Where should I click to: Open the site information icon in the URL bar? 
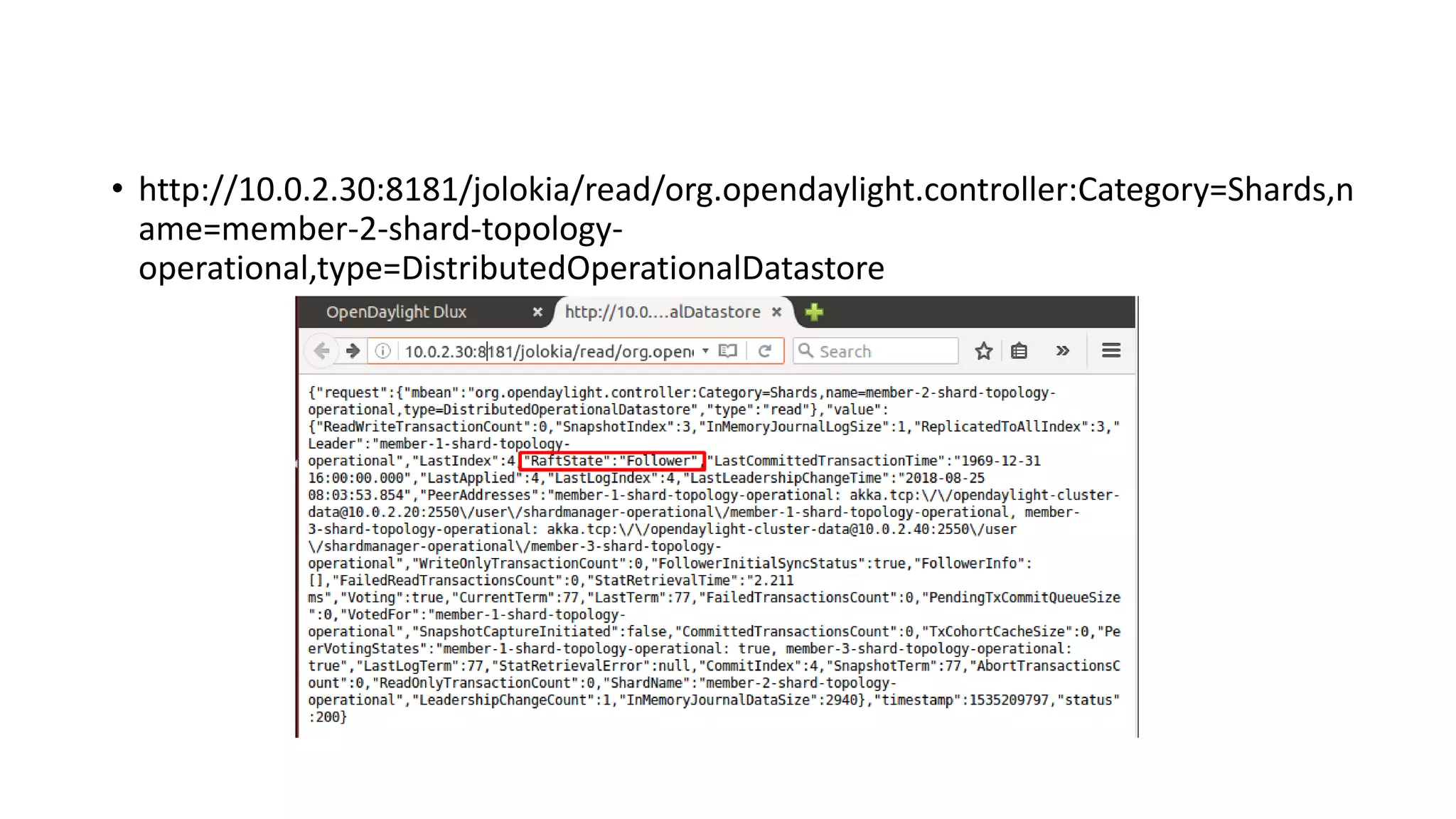pyautogui.click(x=382, y=350)
